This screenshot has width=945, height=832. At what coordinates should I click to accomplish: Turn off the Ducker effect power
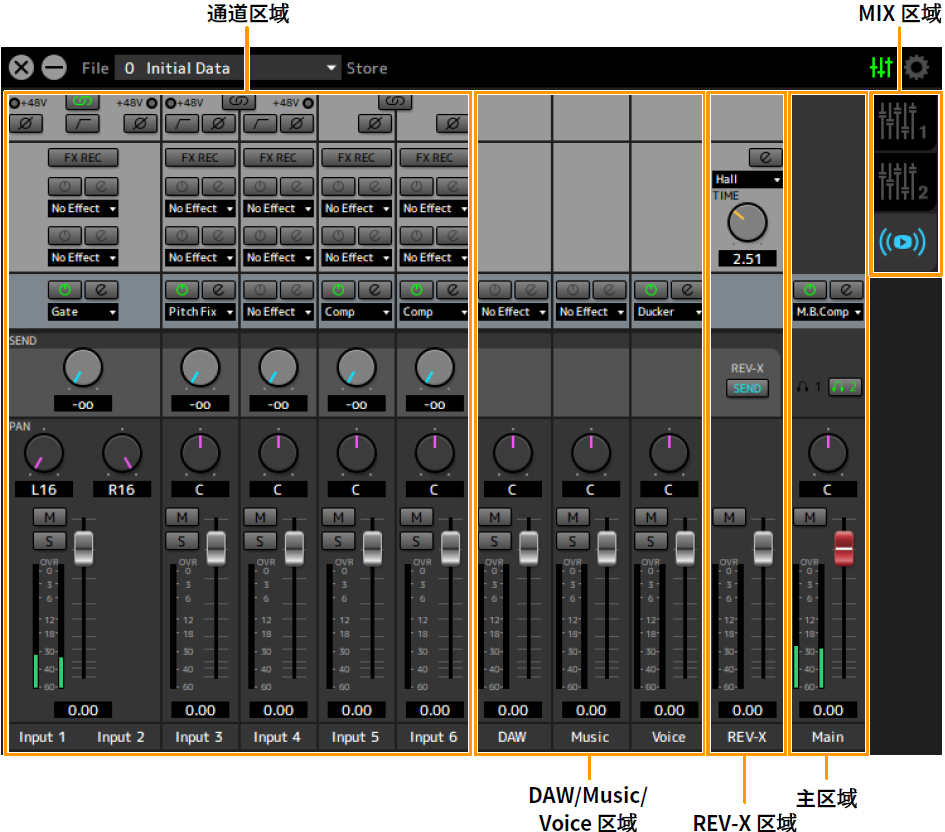click(651, 290)
